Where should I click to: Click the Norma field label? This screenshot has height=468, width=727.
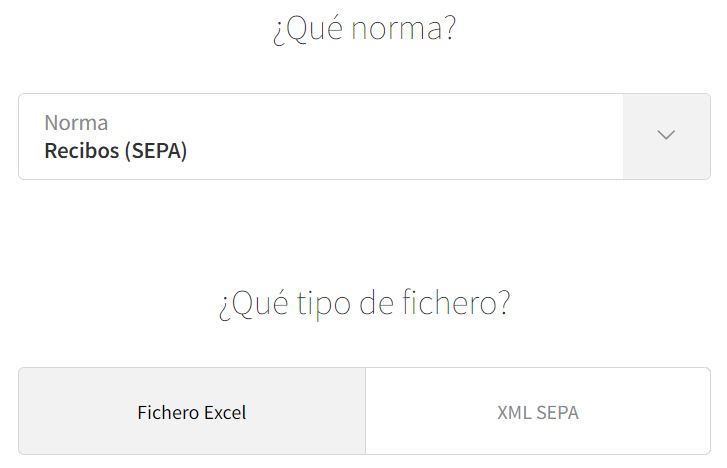pyautogui.click(x=76, y=123)
